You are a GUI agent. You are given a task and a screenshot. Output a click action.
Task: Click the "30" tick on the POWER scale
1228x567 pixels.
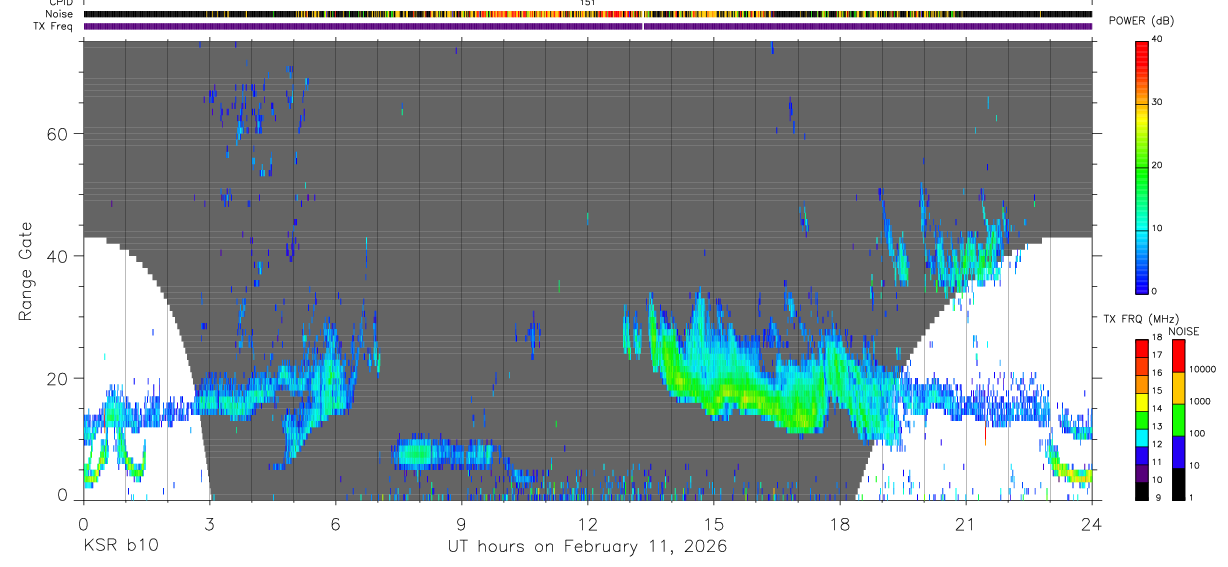(1157, 103)
